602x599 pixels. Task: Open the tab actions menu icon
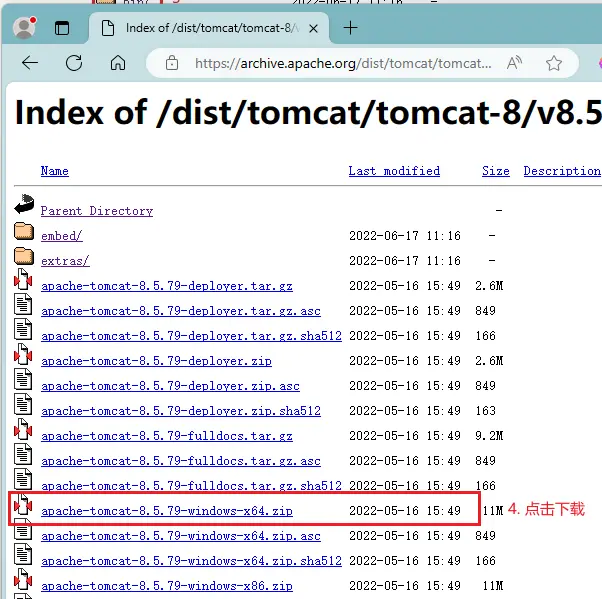[x=62, y=28]
